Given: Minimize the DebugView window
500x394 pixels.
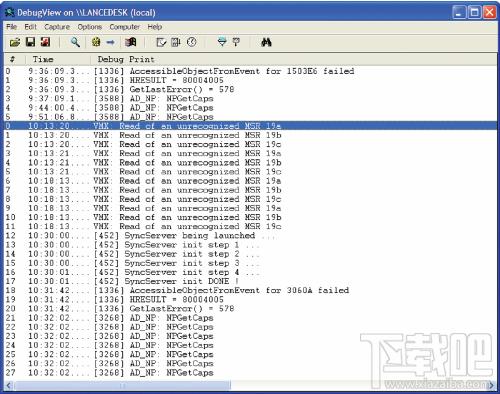Looking at the screenshot, I should tap(459, 13).
